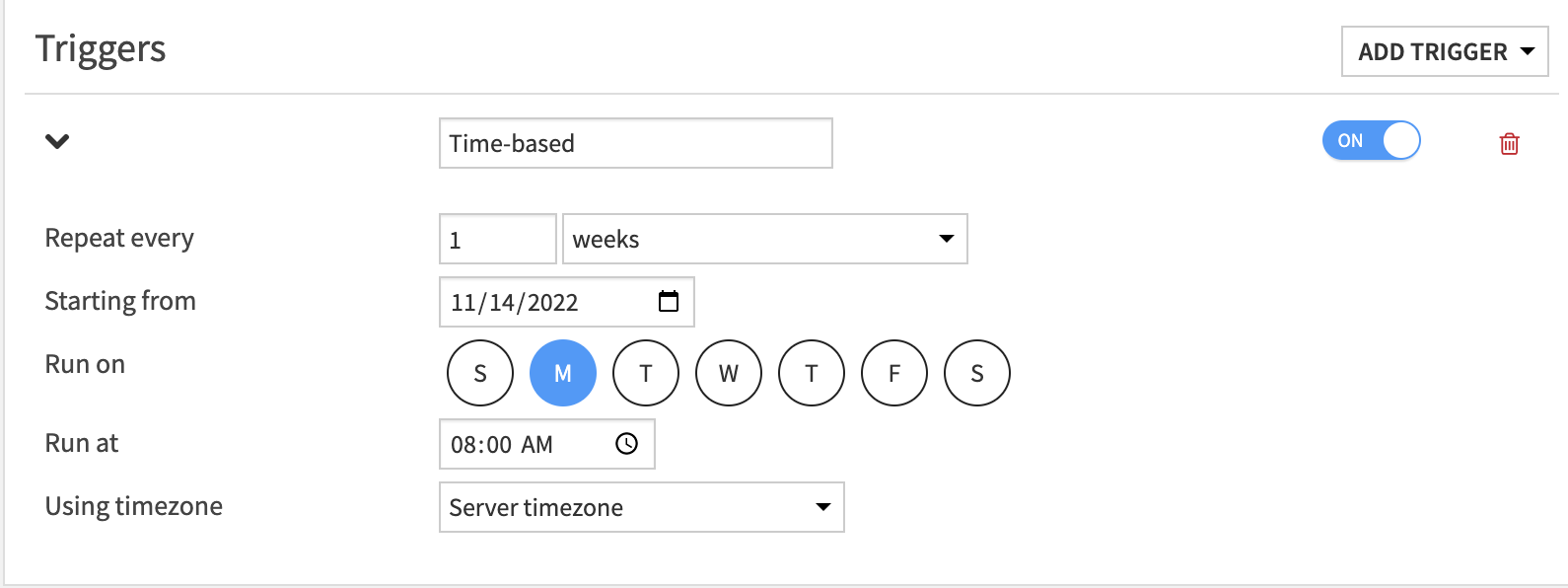Open the weeks frequency unit dropdown
The width and height of the screenshot is (1568, 588).
[x=764, y=239]
